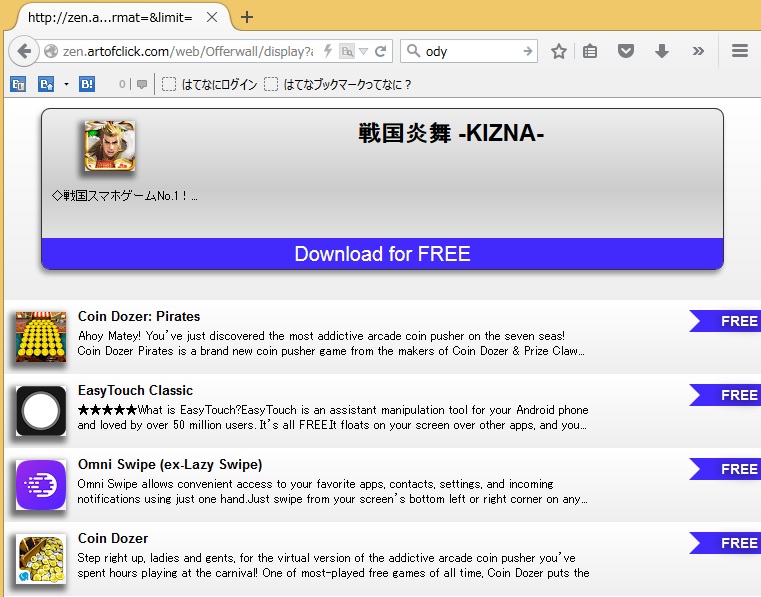The image size is (761, 597).
Task: Open the EasyTouch Classic title
Action: 135,390
